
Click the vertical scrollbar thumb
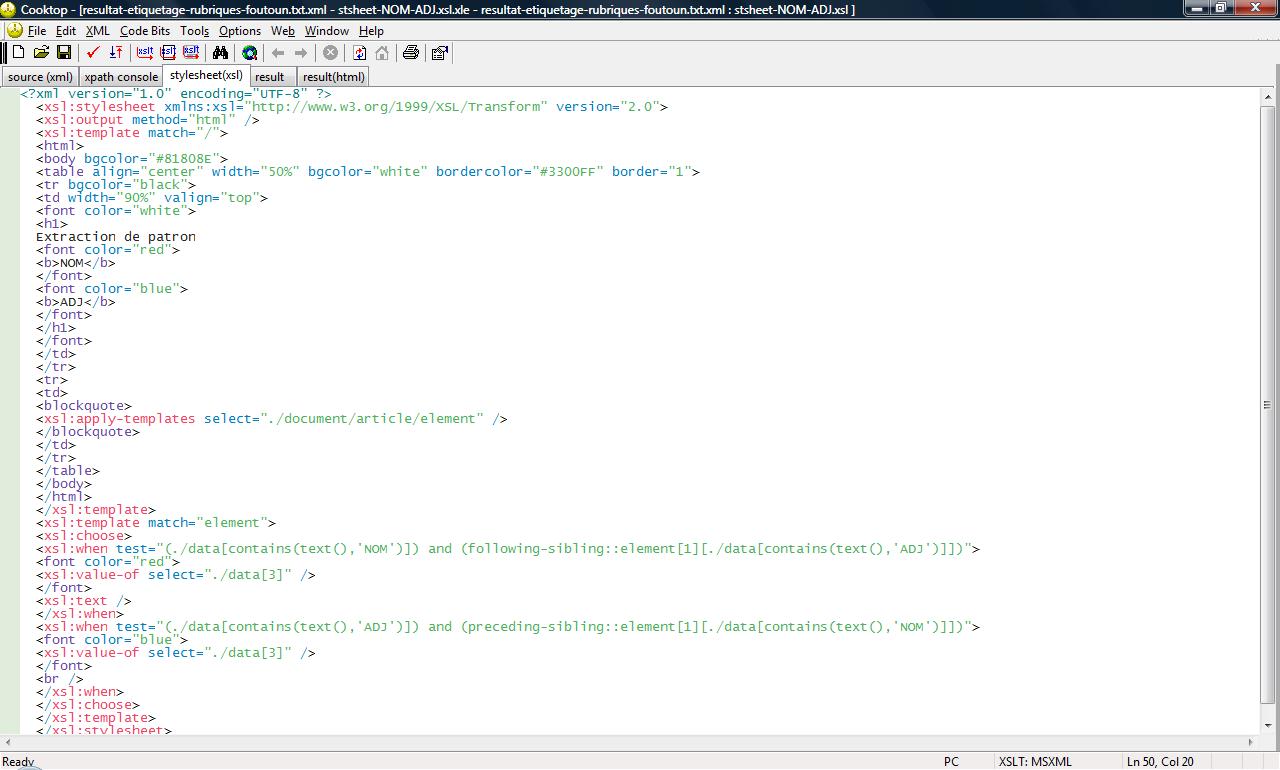[1267, 405]
